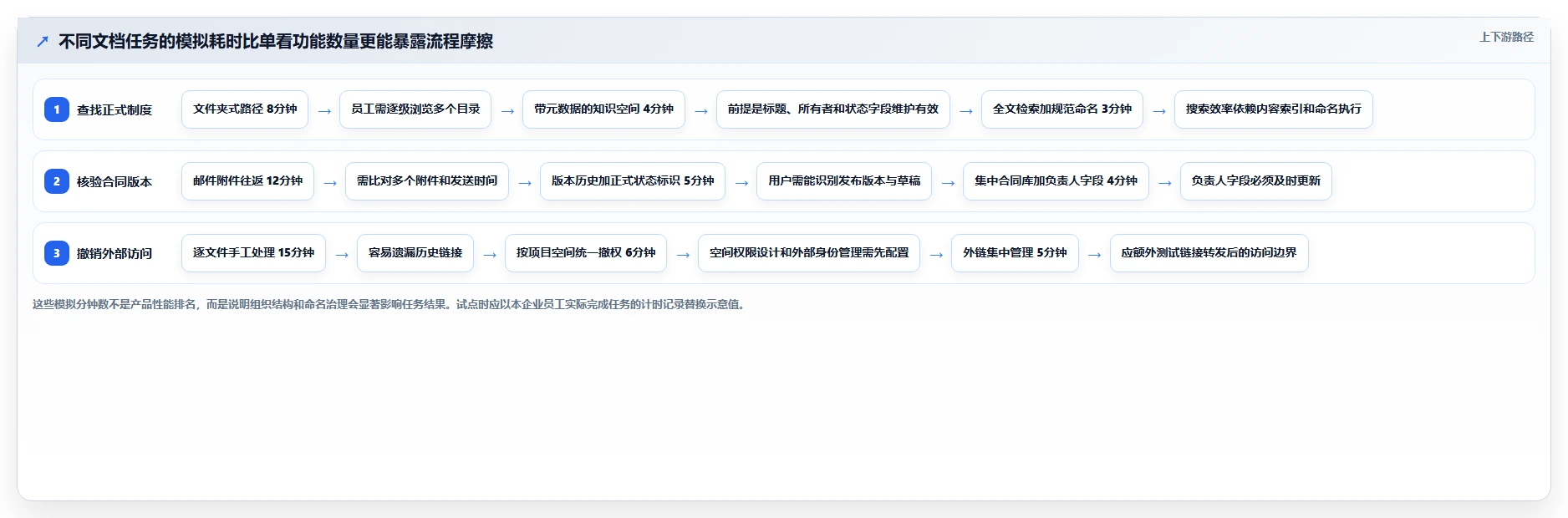
Task: Open the box 外链集中管理 5分钟
Action: (x=1015, y=253)
